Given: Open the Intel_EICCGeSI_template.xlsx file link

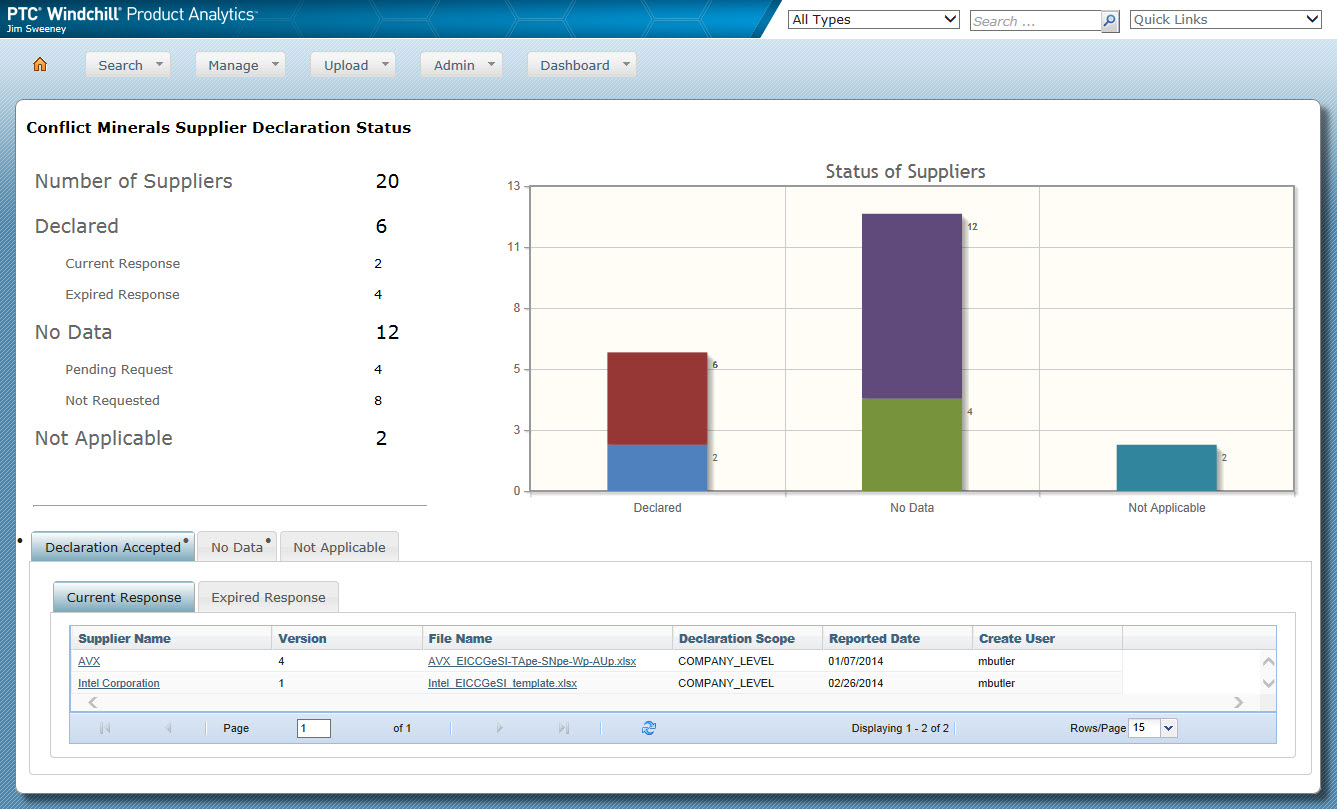Looking at the screenshot, I should [501, 683].
